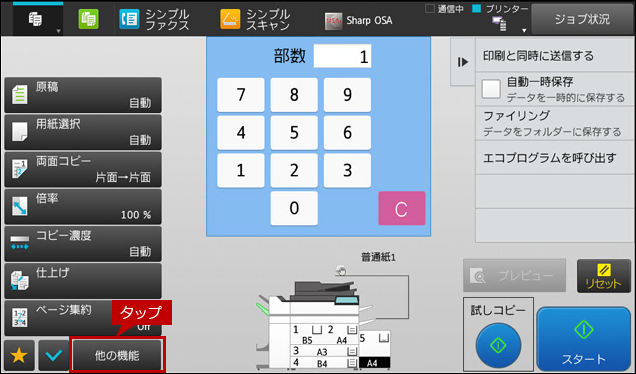Image resolution: width=636 pixels, height=374 pixels.
Task: Click 原稿 document icon
Action: [x=19, y=95]
